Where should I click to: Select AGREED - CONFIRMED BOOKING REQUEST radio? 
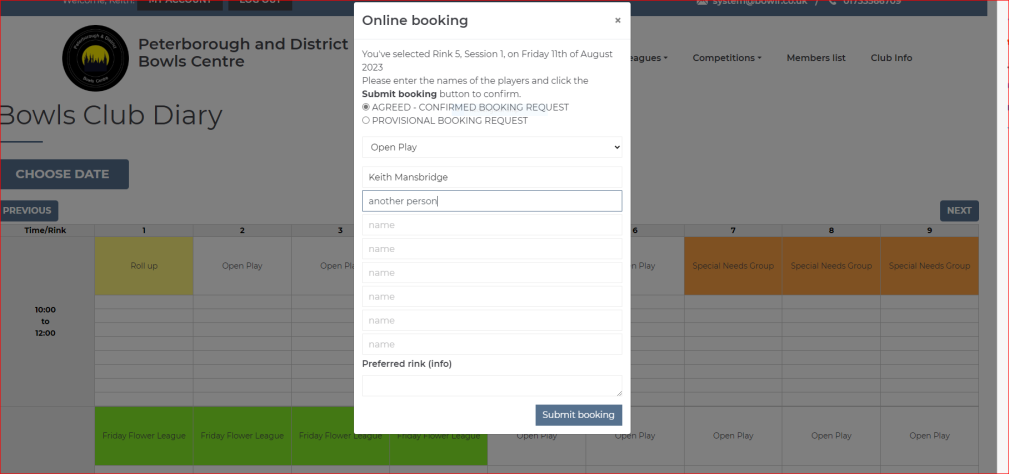[366, 107]
